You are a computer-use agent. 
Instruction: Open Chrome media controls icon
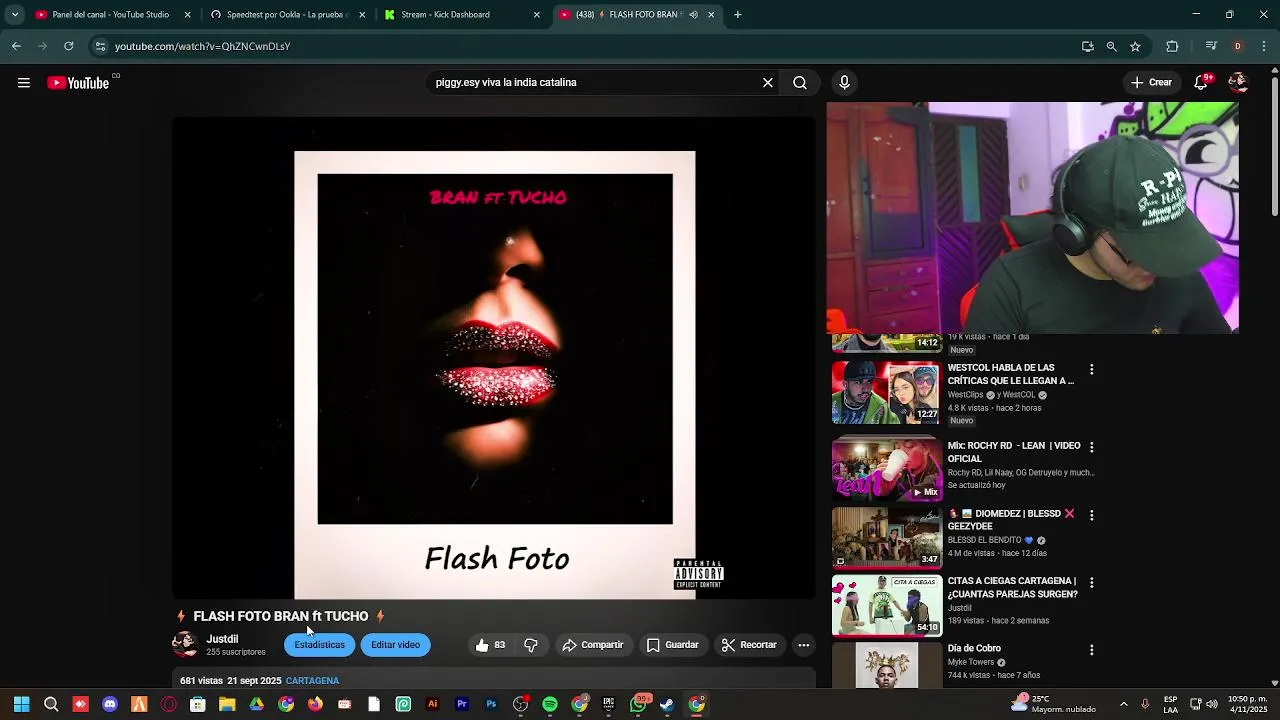tap(1211, 46)
